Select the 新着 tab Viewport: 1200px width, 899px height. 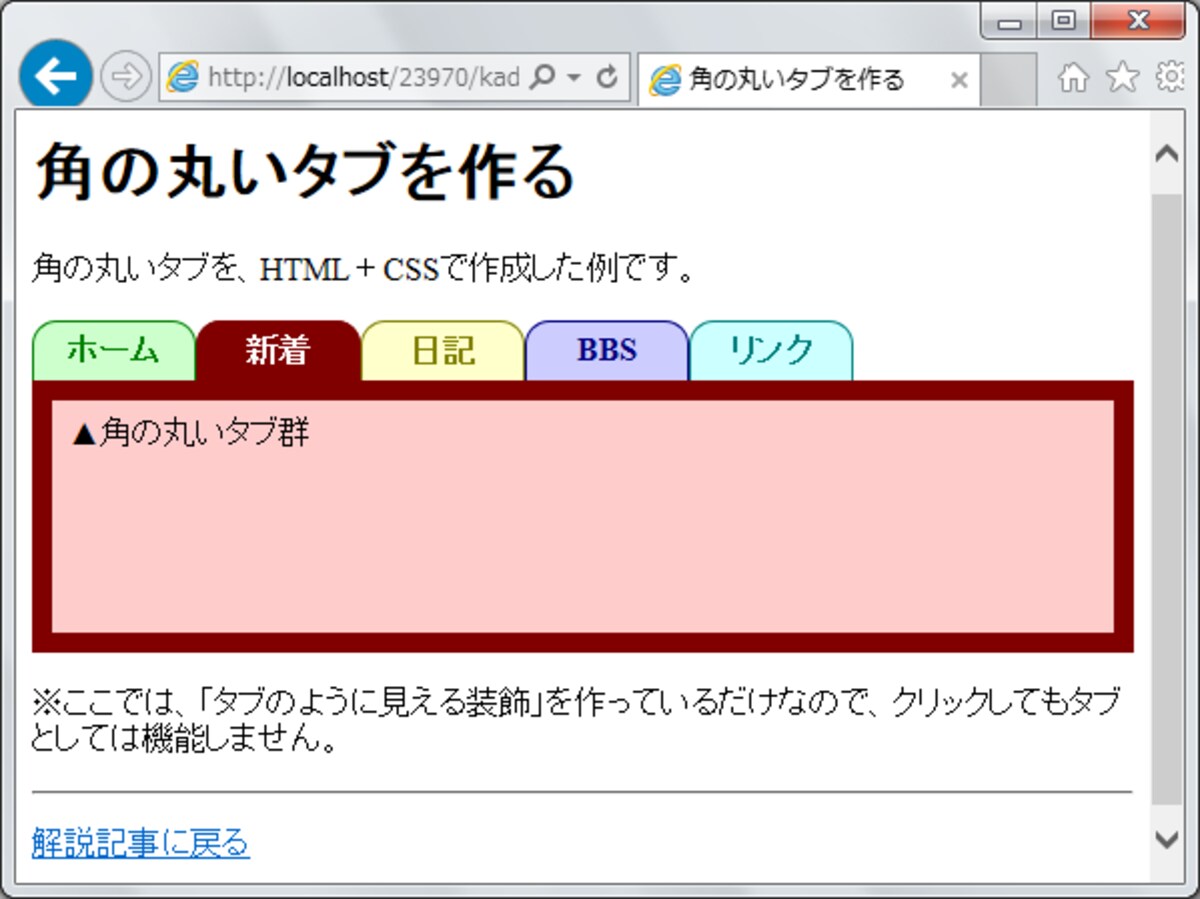278,351
